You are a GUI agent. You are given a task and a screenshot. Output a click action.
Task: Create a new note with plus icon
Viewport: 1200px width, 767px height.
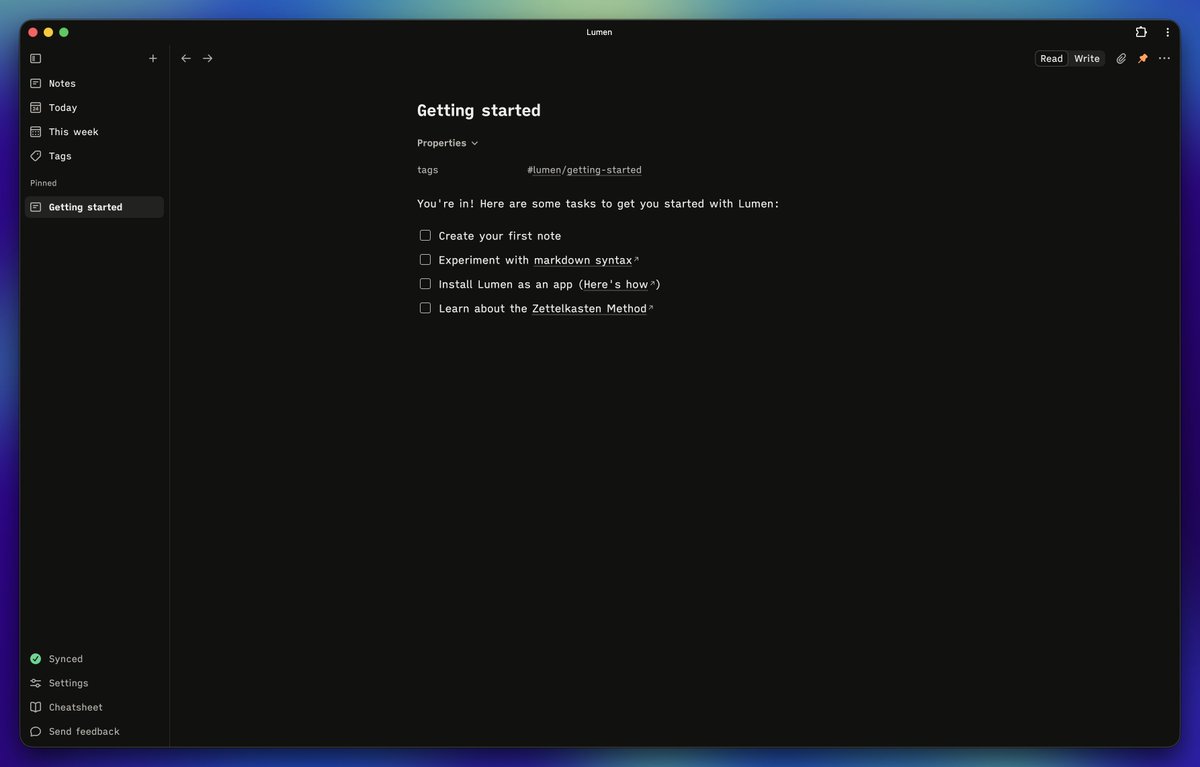coord(153,59)
